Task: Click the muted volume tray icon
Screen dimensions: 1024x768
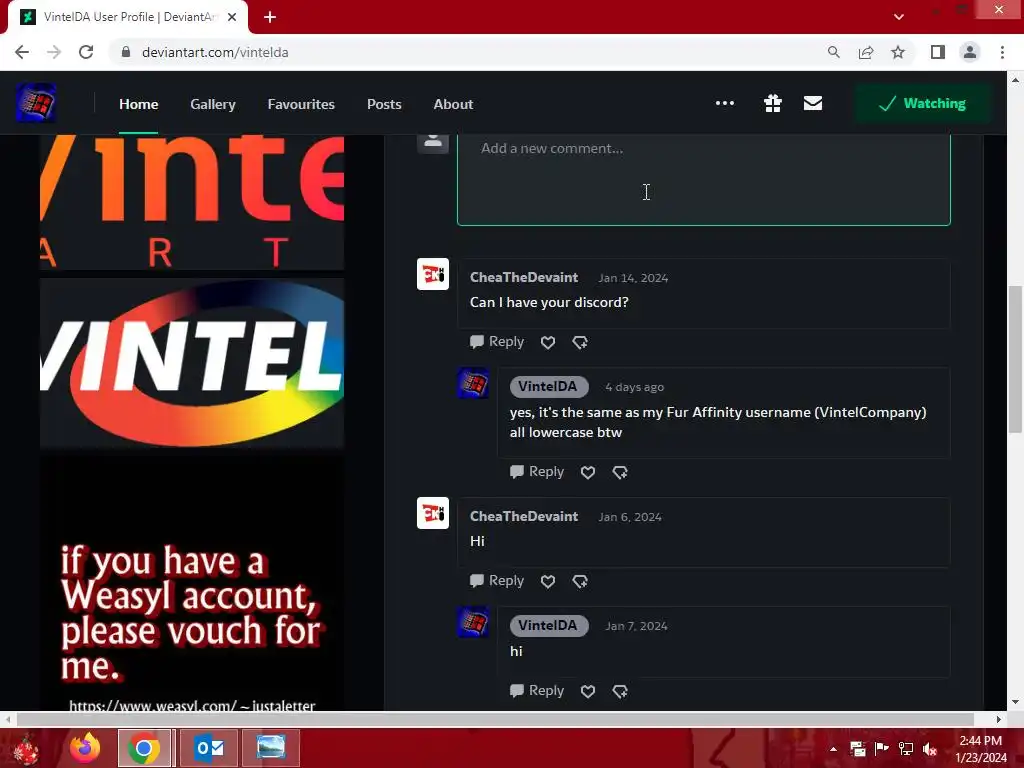Action: 930,749
